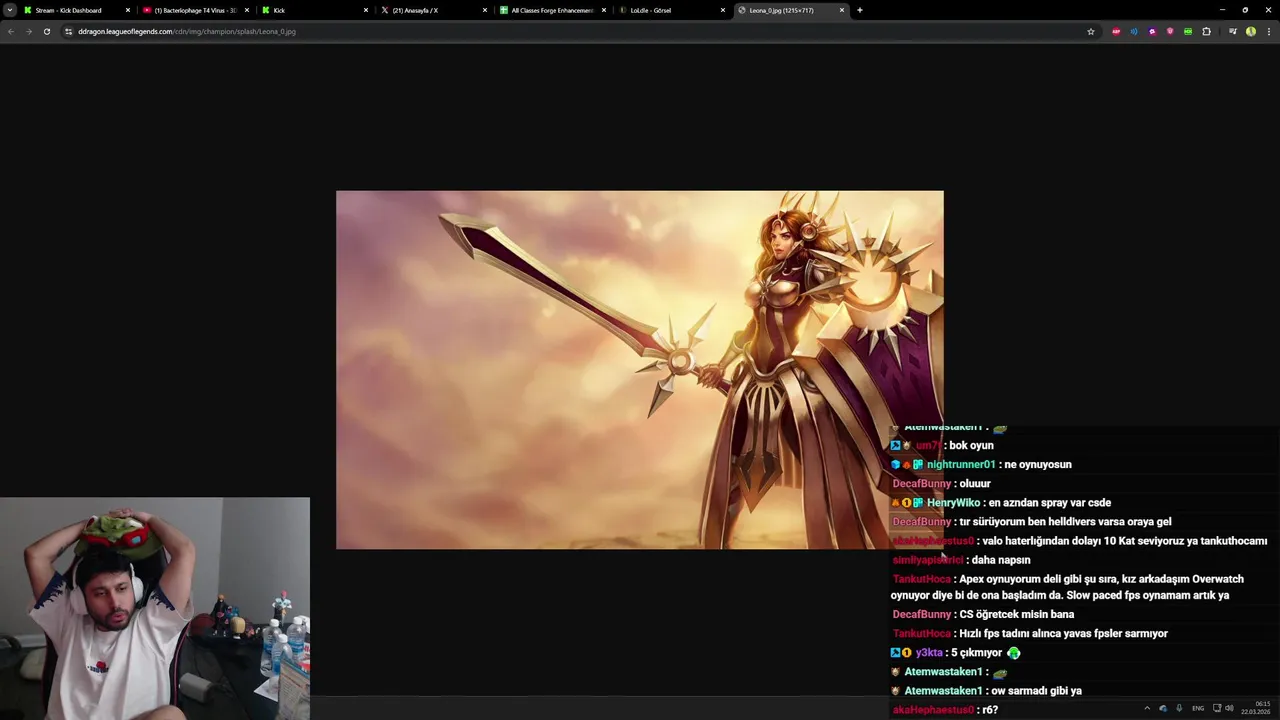Image resolution: width=1280 pixels, height=720 pixels.
Task: Open the green extension icon
Action: [1188, 31]
